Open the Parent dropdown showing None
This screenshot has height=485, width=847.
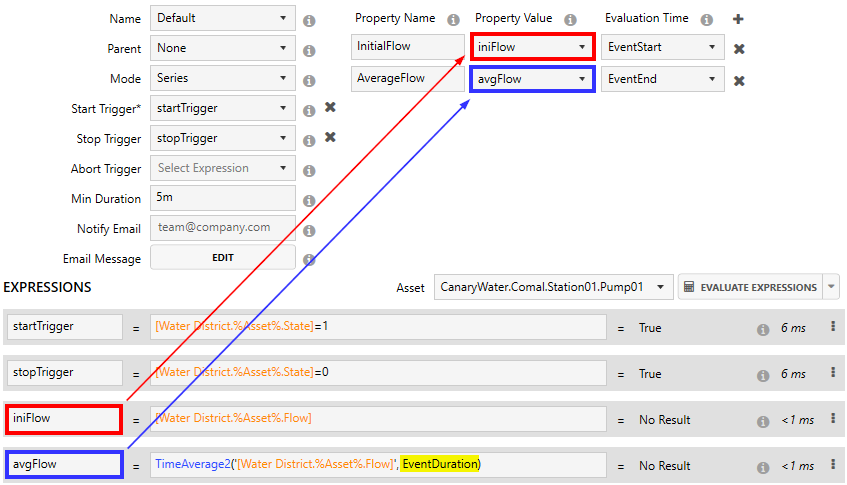click(x=223, y=48)
